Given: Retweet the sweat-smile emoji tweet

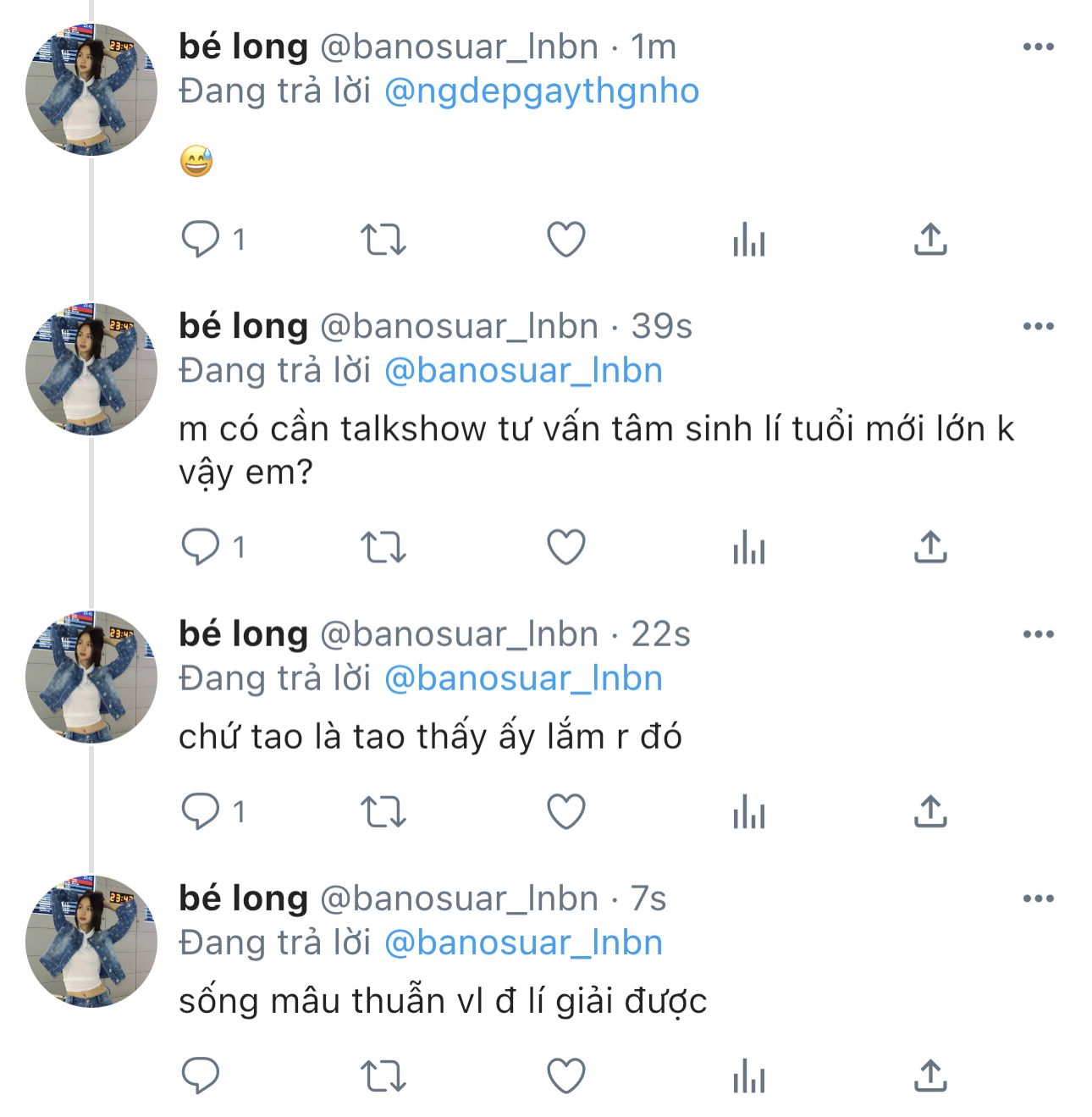Looking at the screenshot, I should point(383,240).
